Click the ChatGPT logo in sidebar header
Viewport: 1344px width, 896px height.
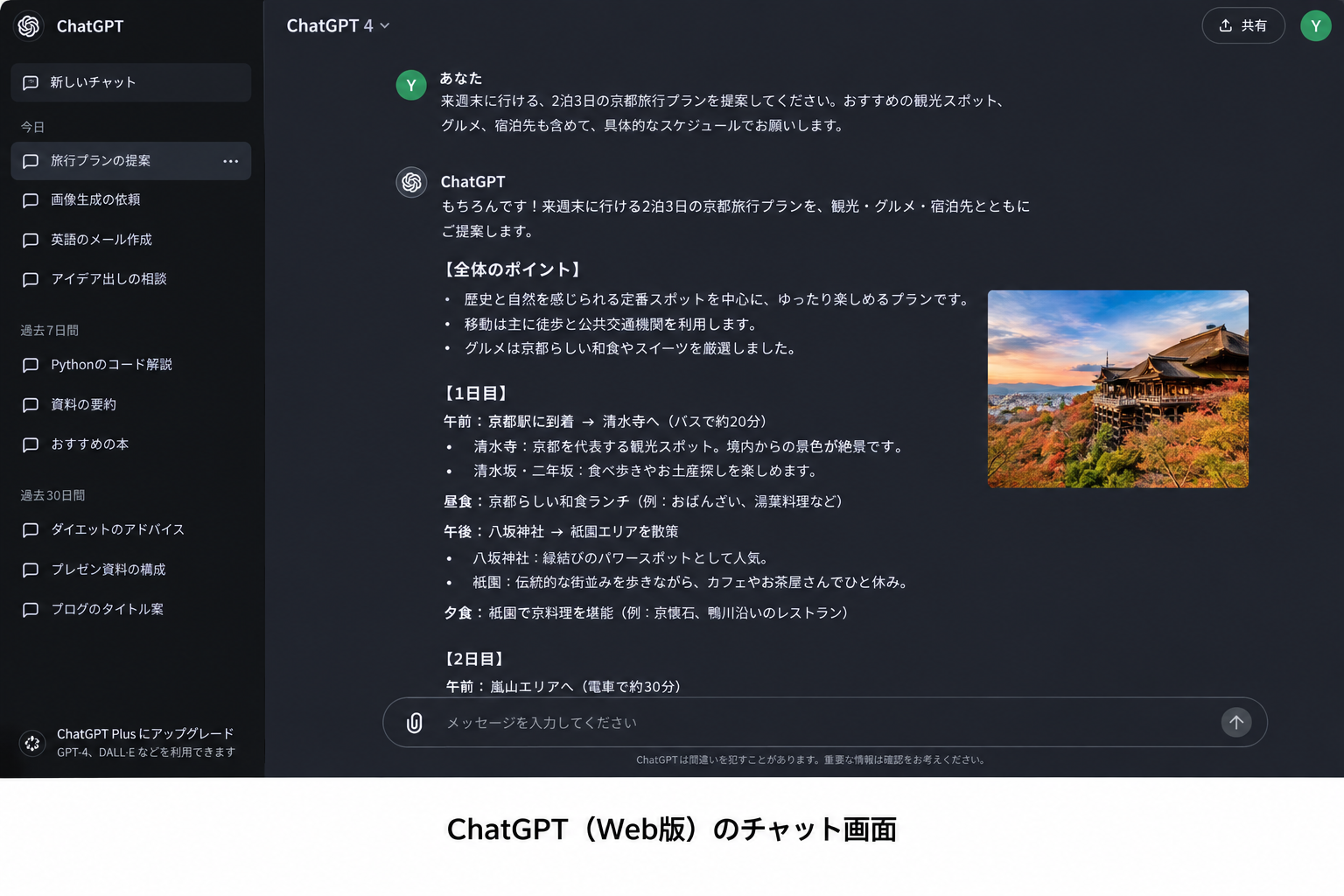[29, 26]
